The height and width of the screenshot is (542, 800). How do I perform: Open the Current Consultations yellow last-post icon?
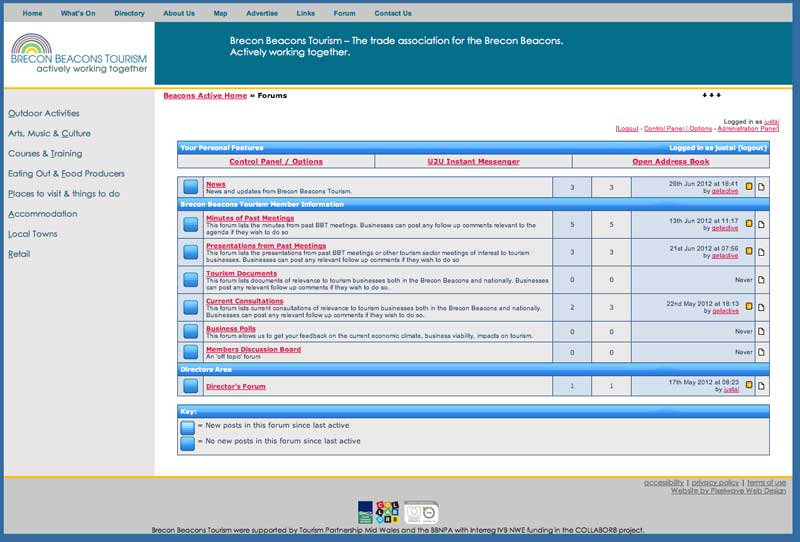point(749,306)
